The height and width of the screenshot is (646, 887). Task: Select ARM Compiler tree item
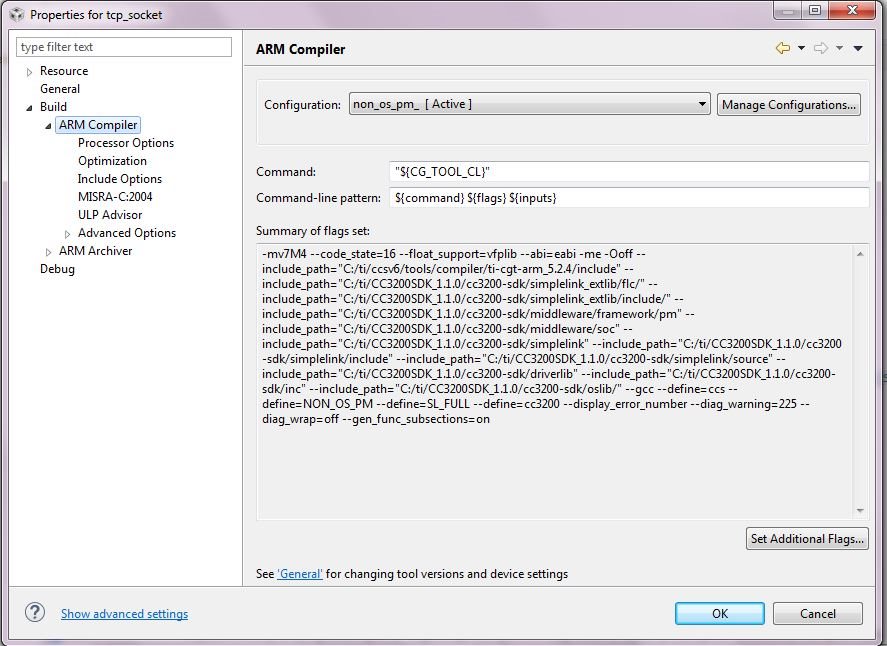pos(98,124)
